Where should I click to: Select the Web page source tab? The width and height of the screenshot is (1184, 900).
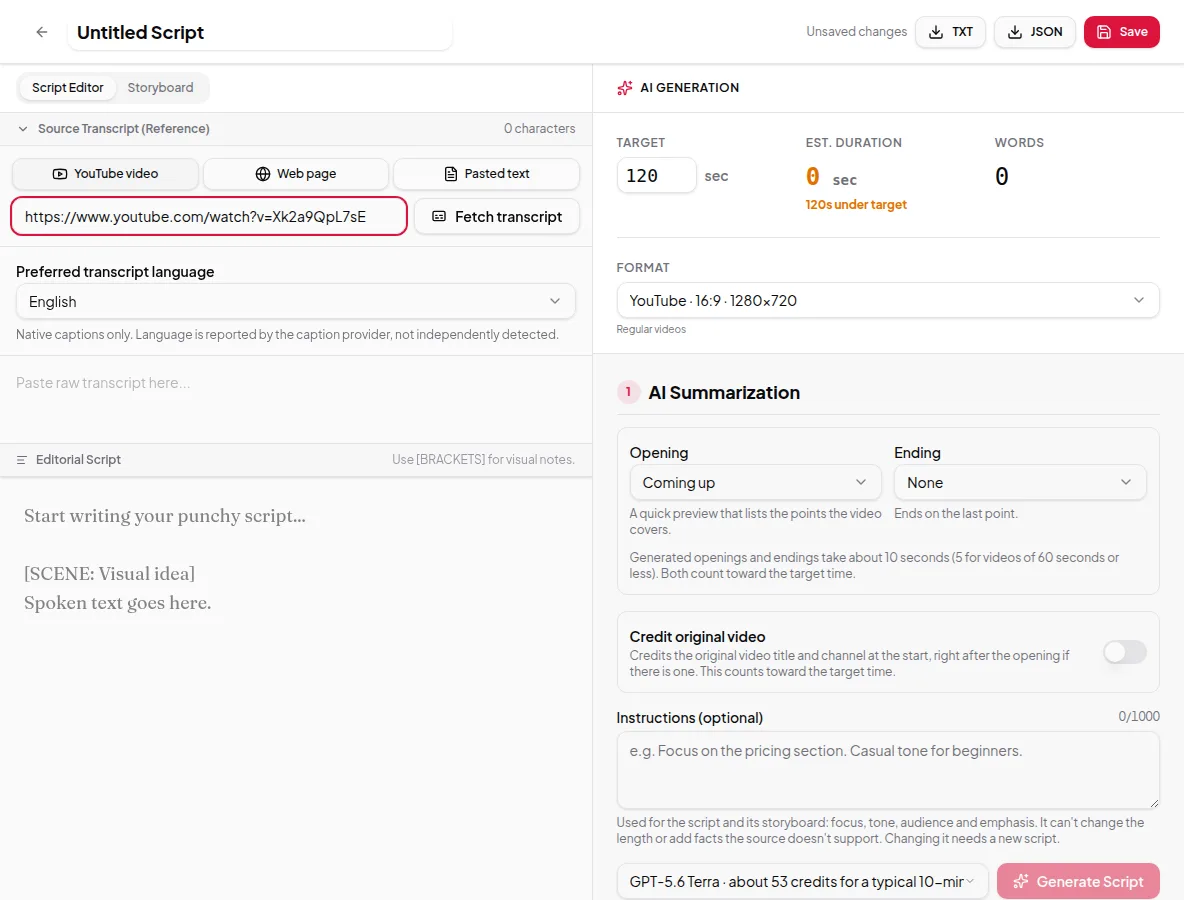pyautogui.click(x=295, y=174)
